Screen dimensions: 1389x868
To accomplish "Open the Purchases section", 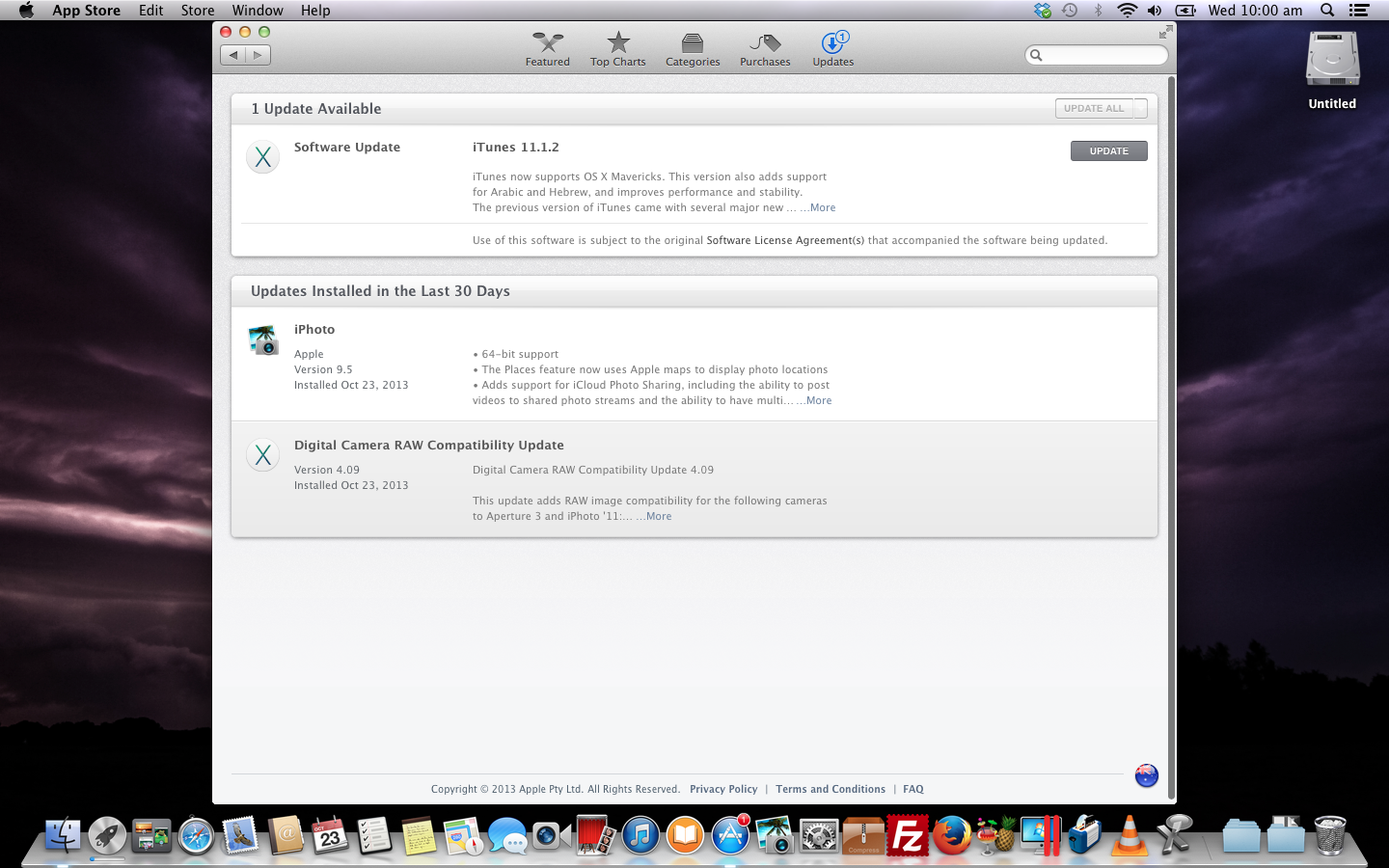I will pyautogui.click(x=765, y=49).
